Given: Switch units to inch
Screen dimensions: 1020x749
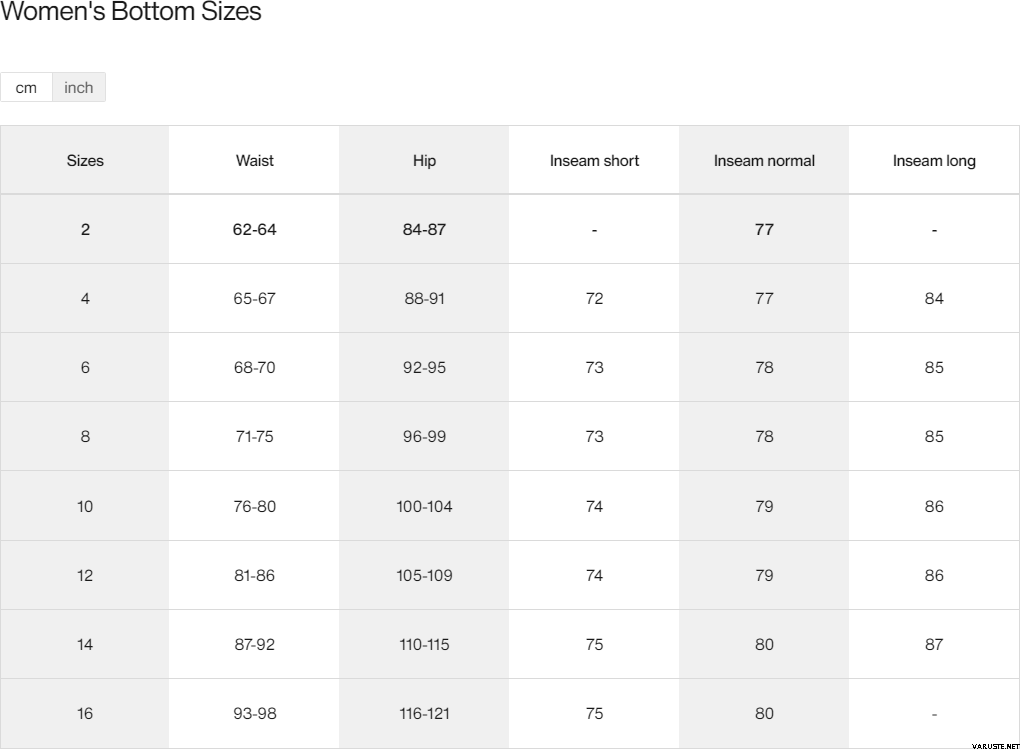Looking at the screenshot, I should tap(79, 88).
